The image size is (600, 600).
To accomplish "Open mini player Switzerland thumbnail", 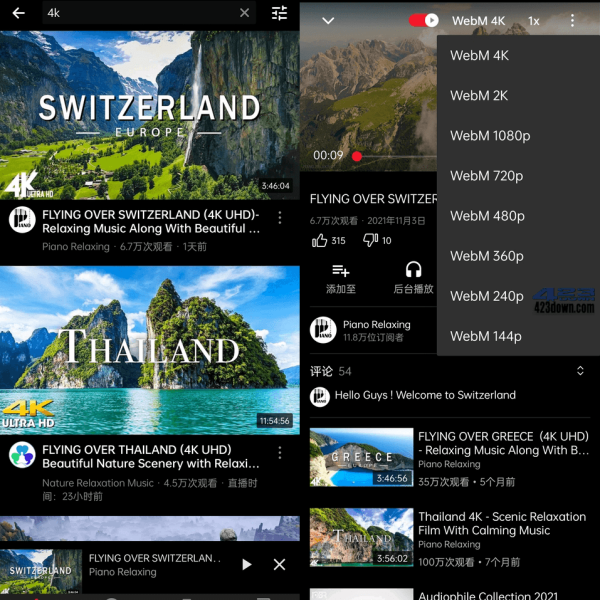I will click(x=41, y=571).
